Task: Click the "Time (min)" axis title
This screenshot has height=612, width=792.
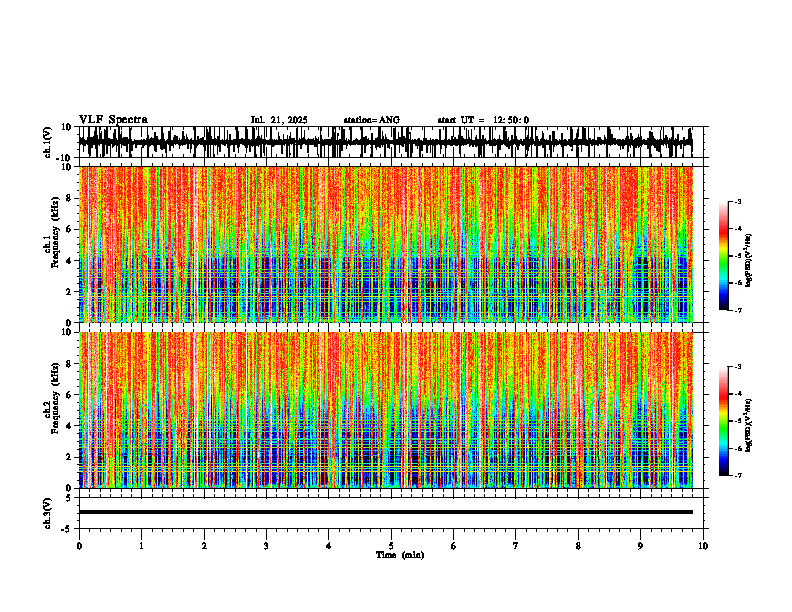Action: tap(400, 555)
